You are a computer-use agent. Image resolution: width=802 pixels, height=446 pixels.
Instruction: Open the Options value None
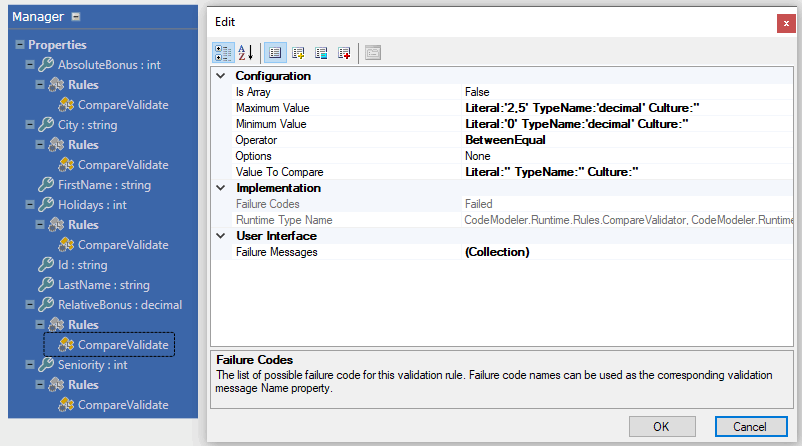(x=628, y=156)
